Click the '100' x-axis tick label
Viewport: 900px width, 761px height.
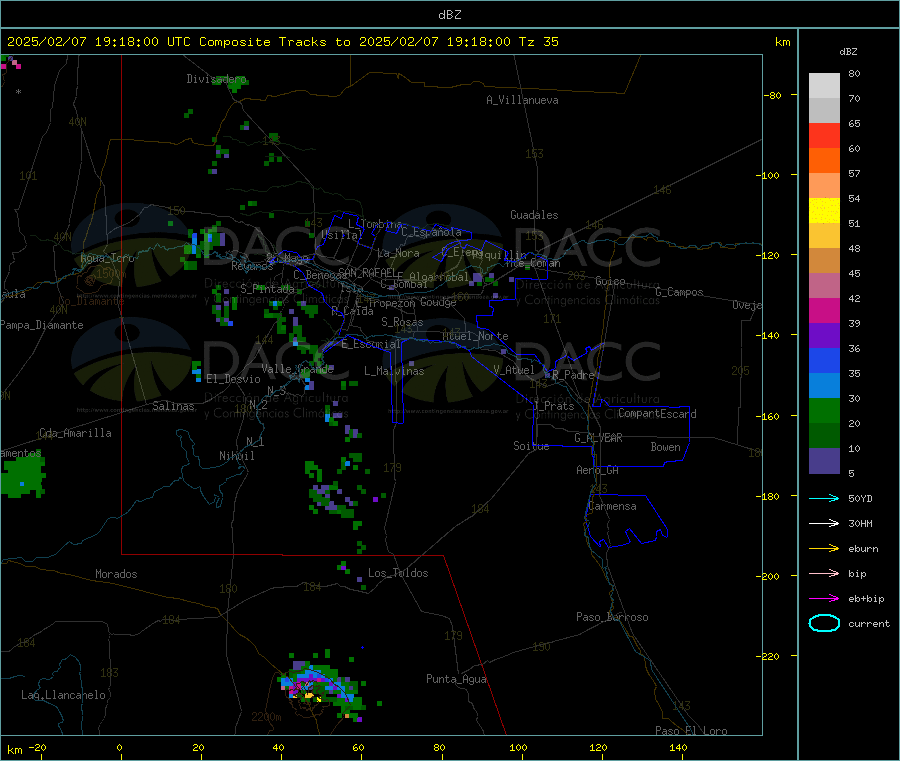pos(518,747)
